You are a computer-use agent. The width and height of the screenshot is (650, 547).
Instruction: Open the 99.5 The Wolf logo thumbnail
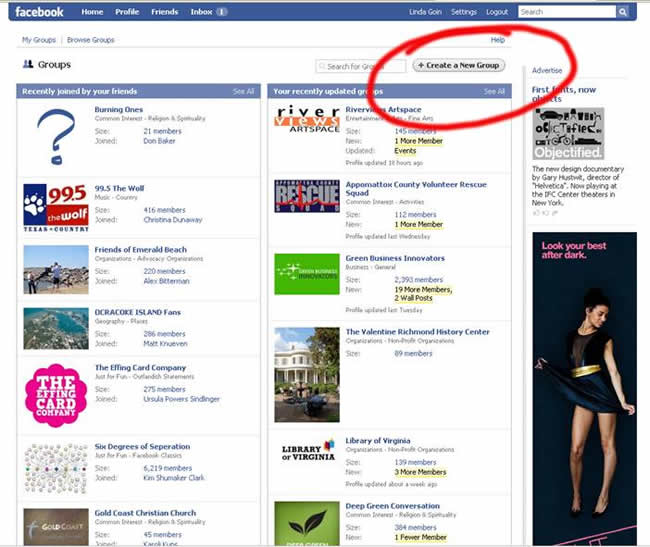[56, 208]
